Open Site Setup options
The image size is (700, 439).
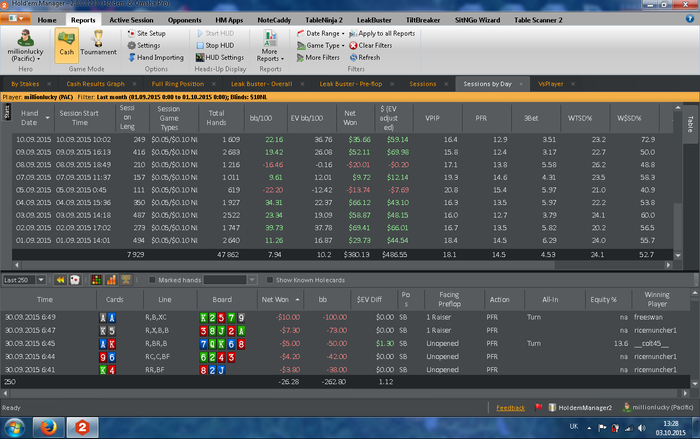(x=146, y=33)
